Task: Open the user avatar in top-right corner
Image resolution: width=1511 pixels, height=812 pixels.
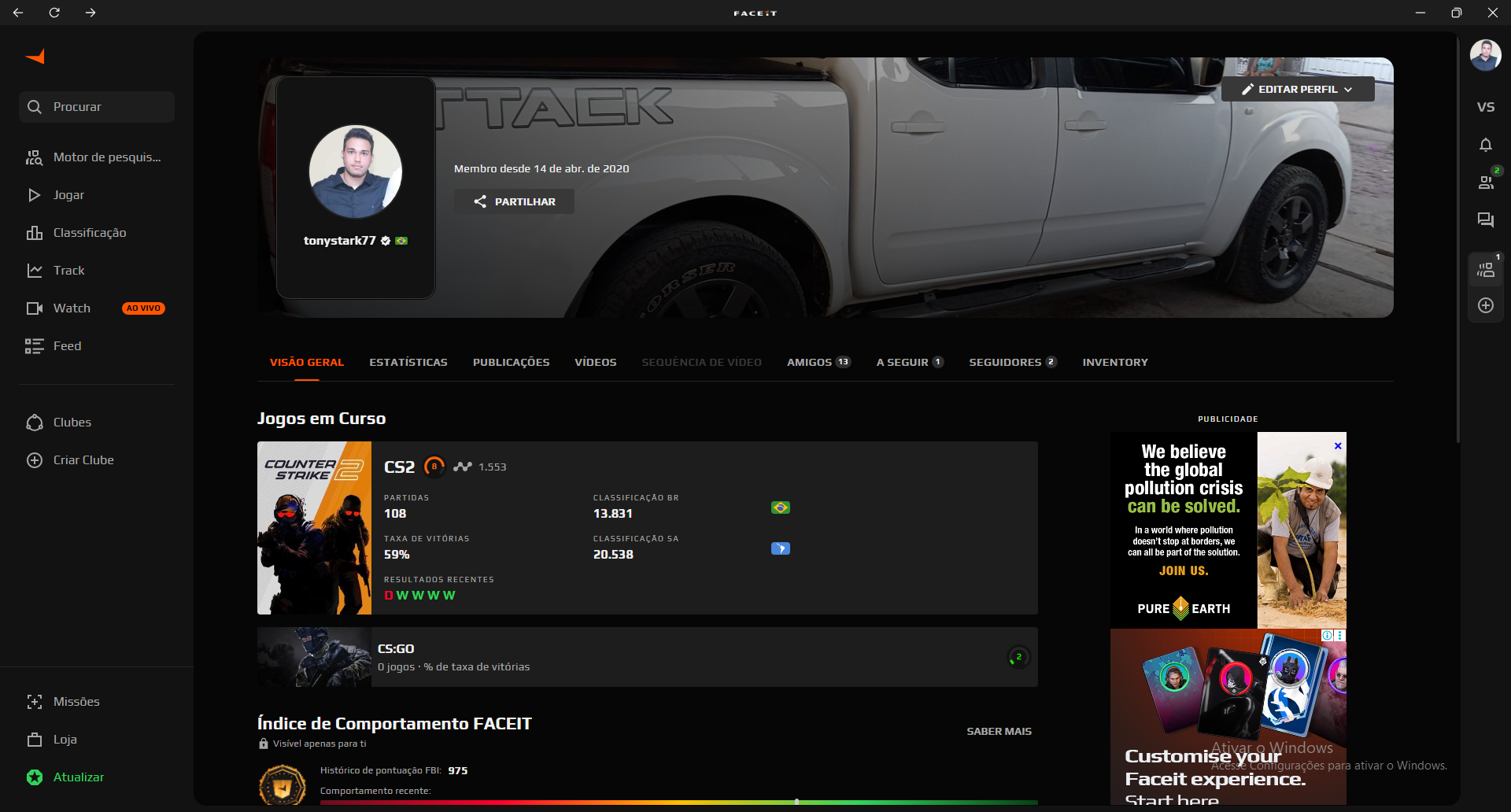Action: point(1485,55)
